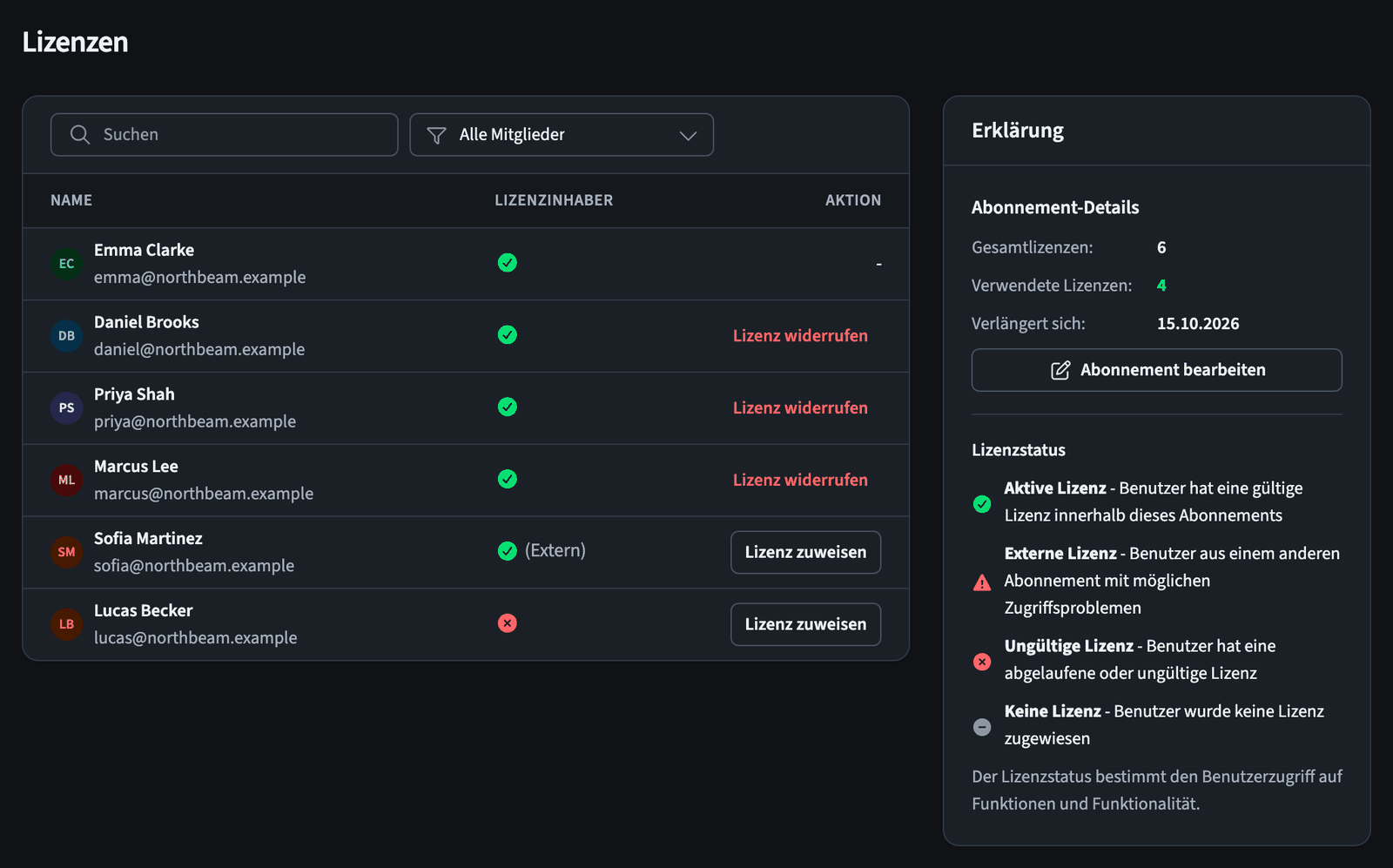
Task: Assign a license to Lucas Becker
Action: pyautogui.click(x=805, y=625)
